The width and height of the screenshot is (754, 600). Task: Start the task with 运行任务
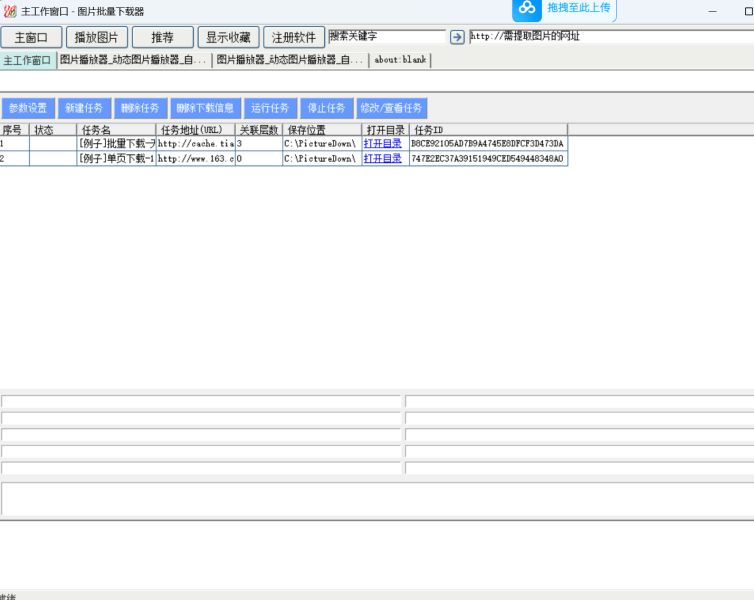point(270,108)
